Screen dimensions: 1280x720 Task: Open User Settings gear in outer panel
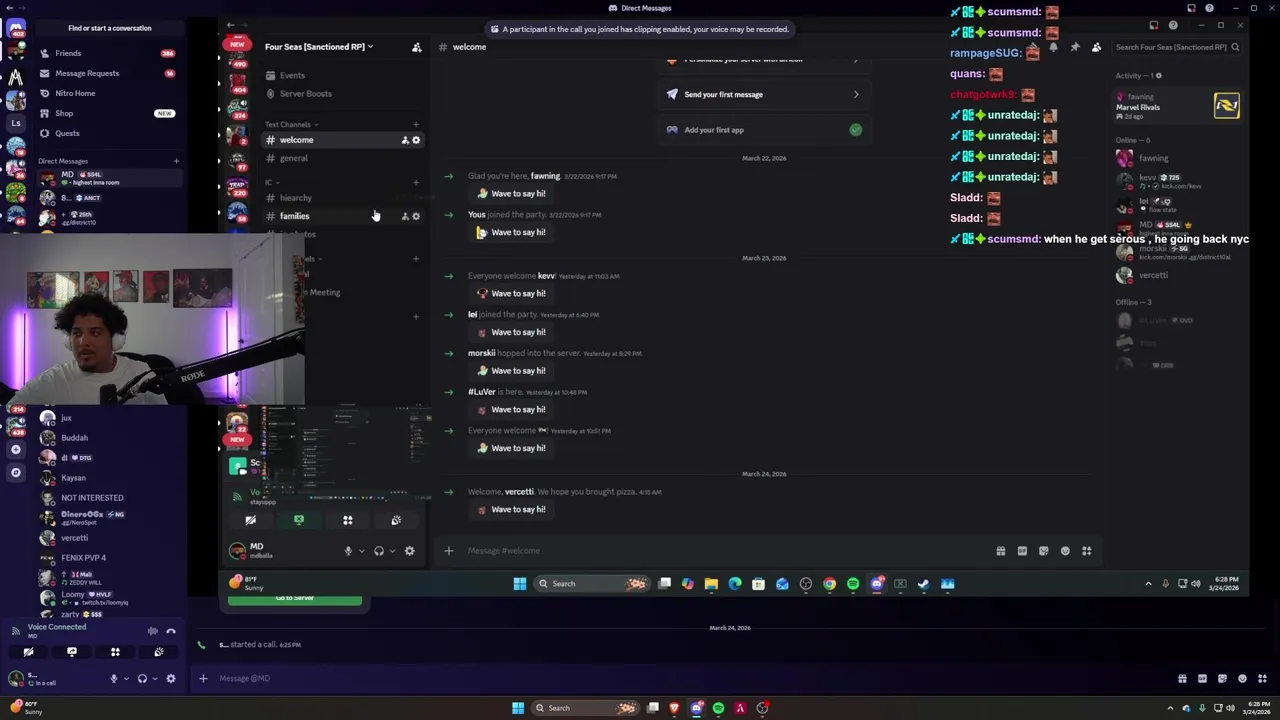171,678
